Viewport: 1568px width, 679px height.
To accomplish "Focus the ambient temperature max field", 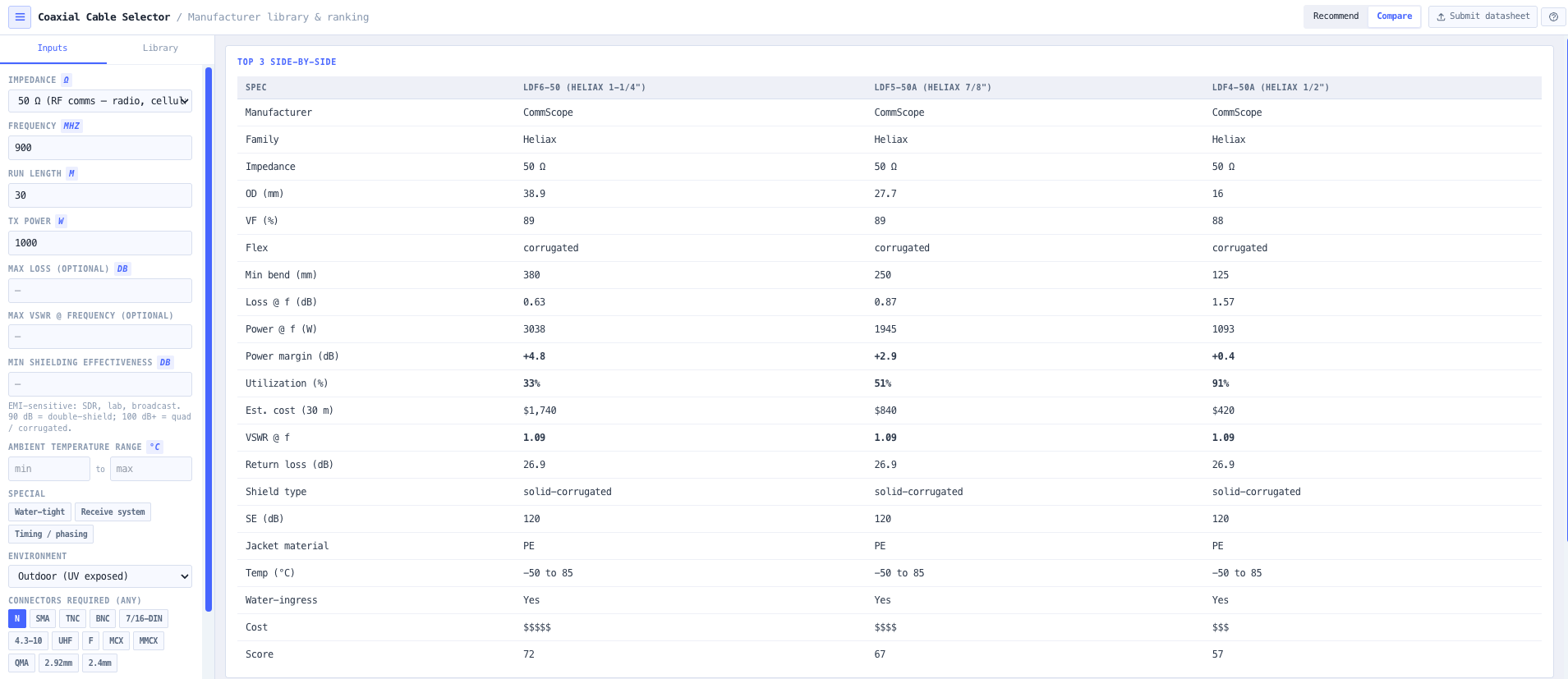I will coord(151,469).
